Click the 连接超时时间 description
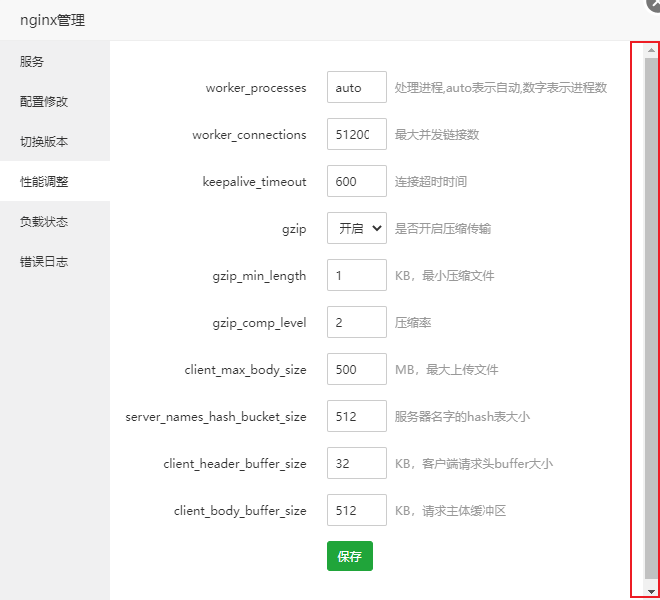660x600 pixels. (x=431, y=182)
